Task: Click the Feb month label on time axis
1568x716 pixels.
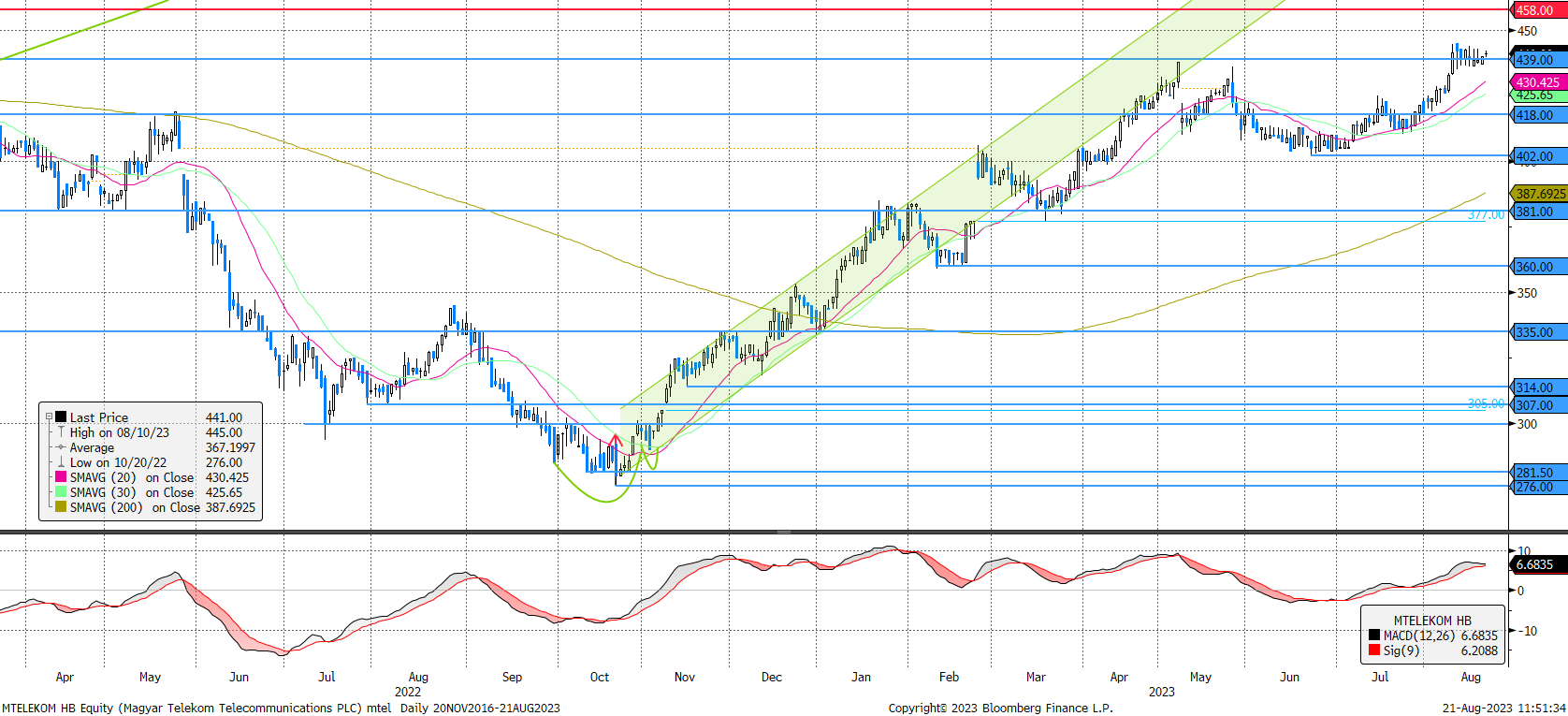Action: 949,677
